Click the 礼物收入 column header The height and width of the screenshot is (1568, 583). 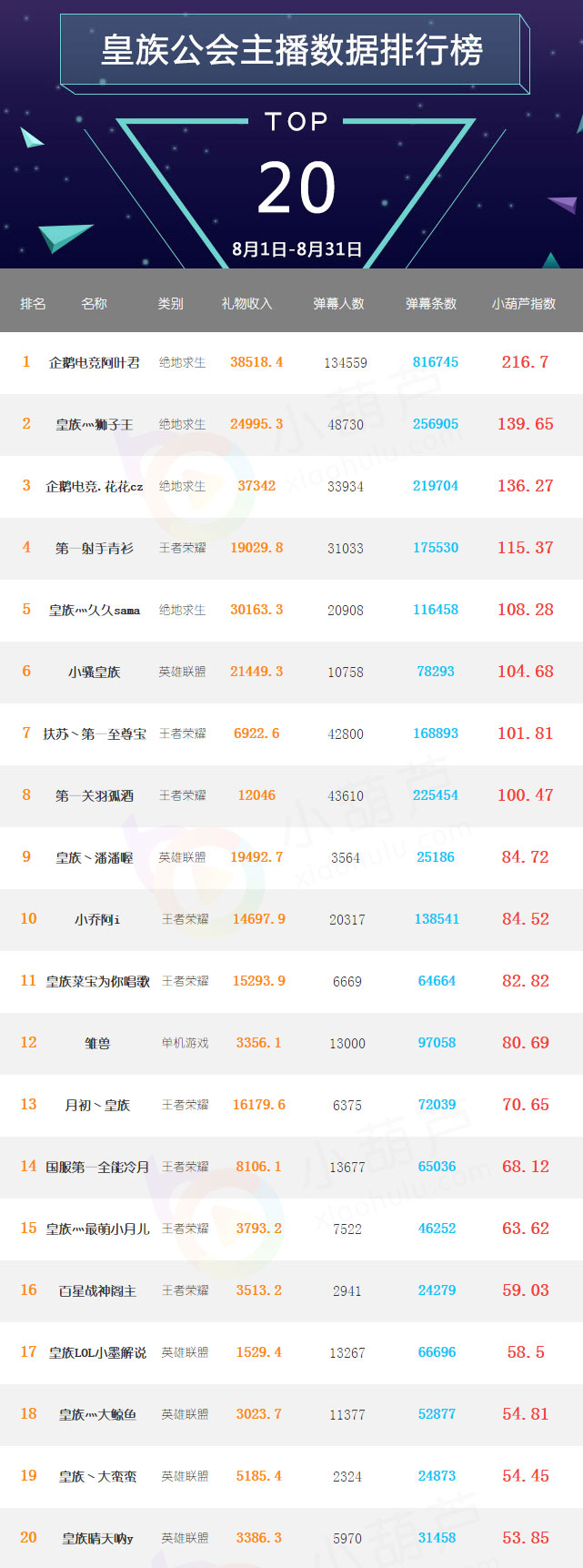click(x=246, y=304)
